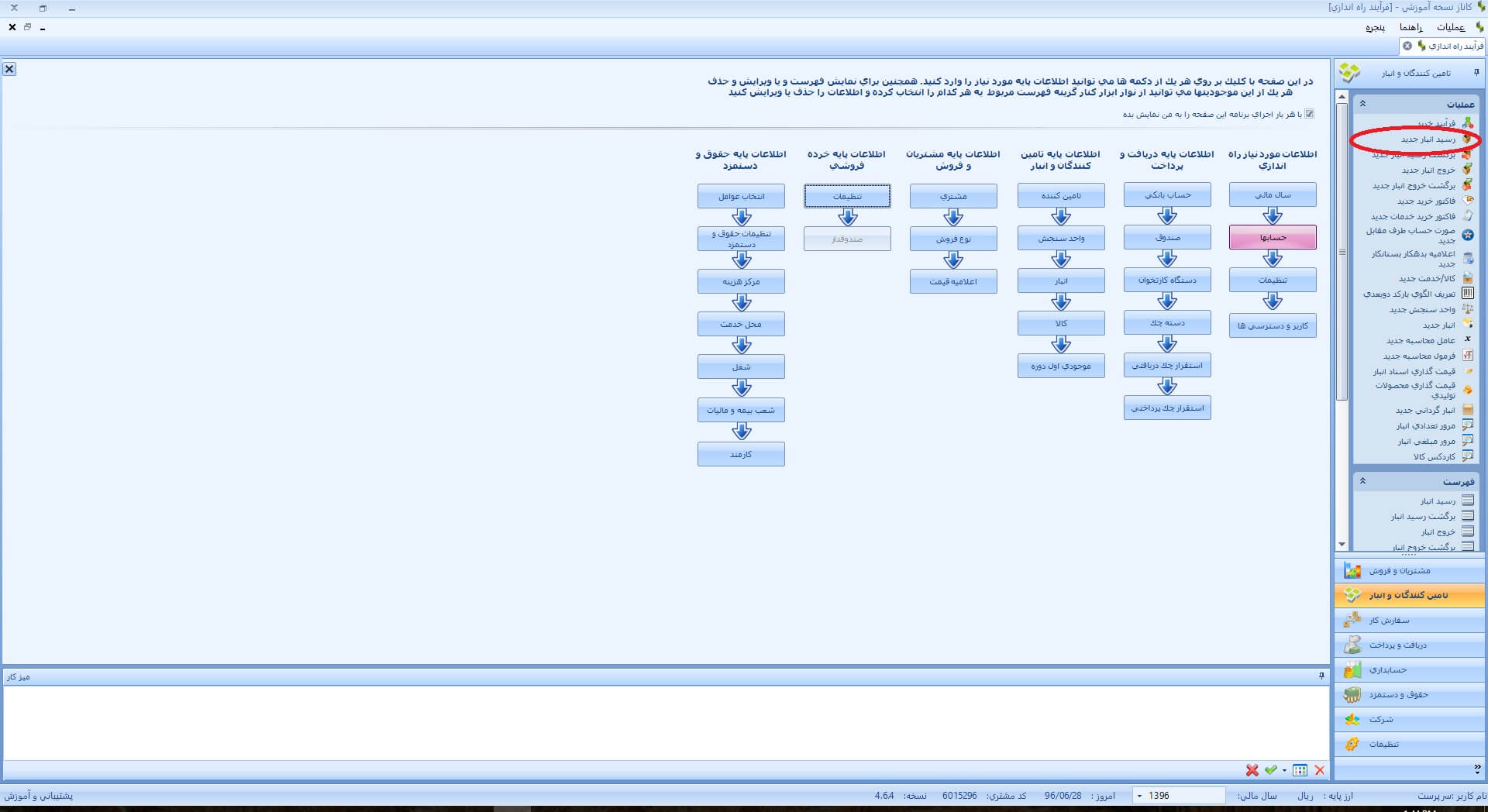Click the new warehouse exit (خروج انبار جدید) icon
Viewport: 1488px width, 812px height.
(1467, 170)
